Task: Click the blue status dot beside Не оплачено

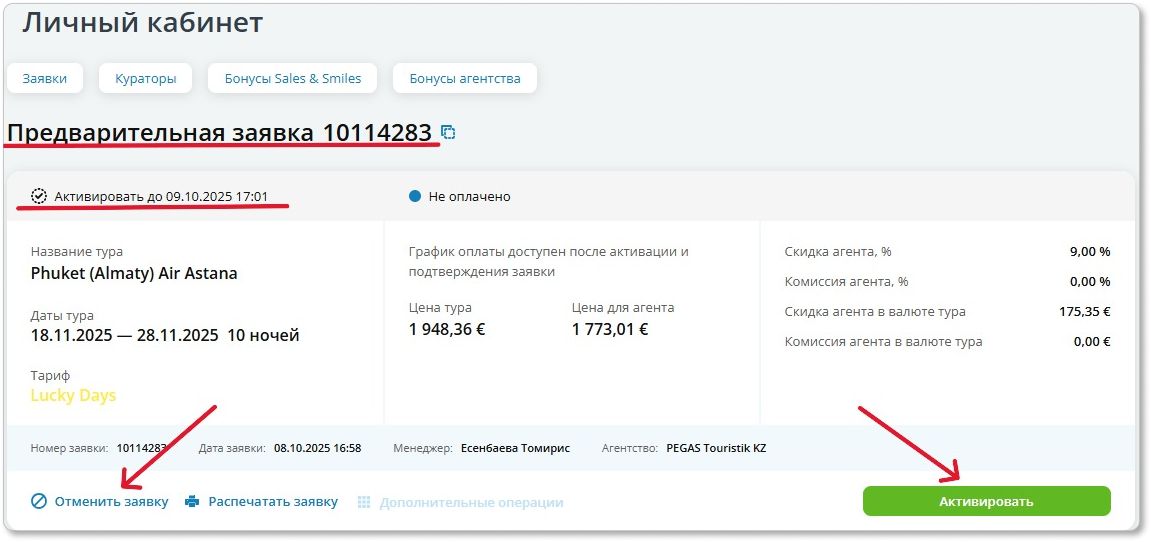Action: click(x=415, y=196)
